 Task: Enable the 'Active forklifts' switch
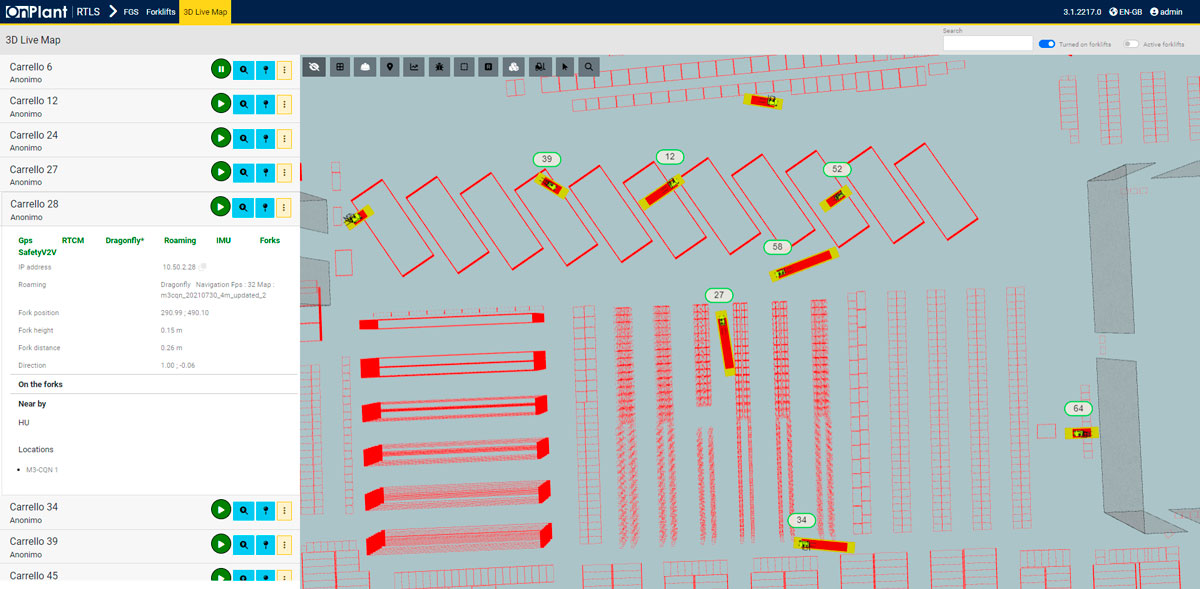[x=1131, y=44]
